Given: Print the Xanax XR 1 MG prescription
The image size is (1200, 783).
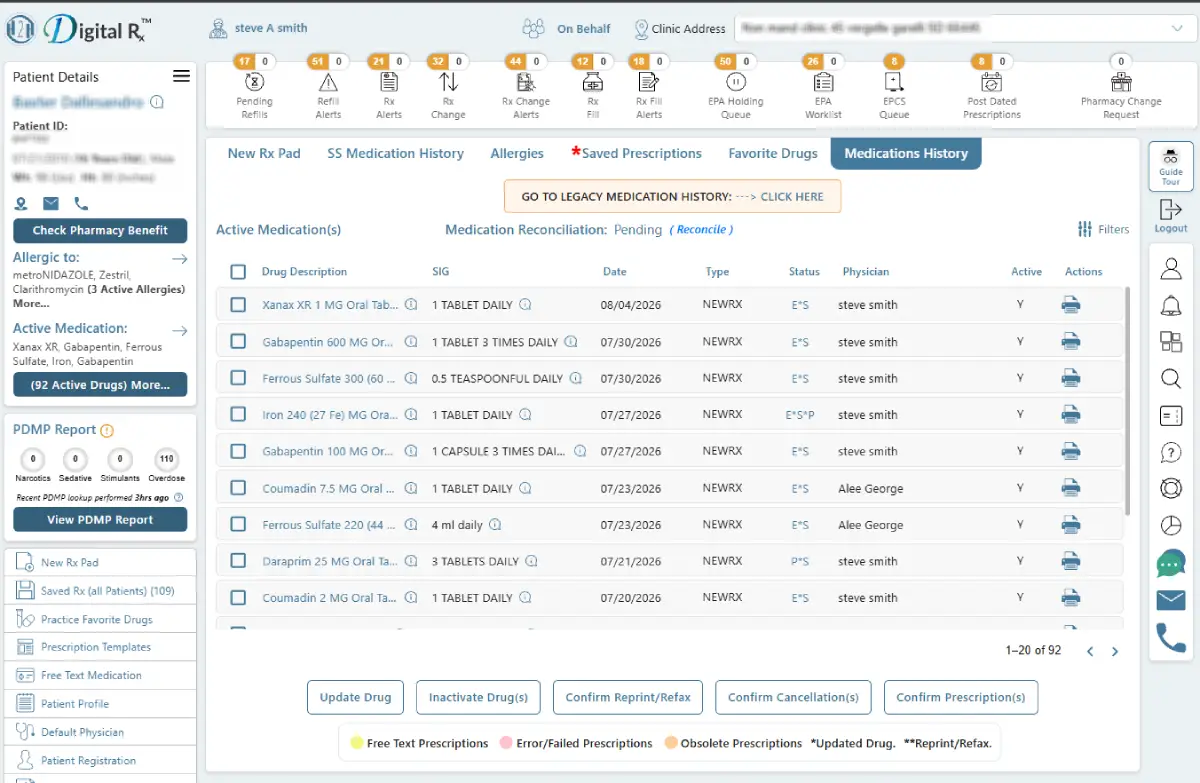Looking at the screenshot, I should [x=1071, y=305].
